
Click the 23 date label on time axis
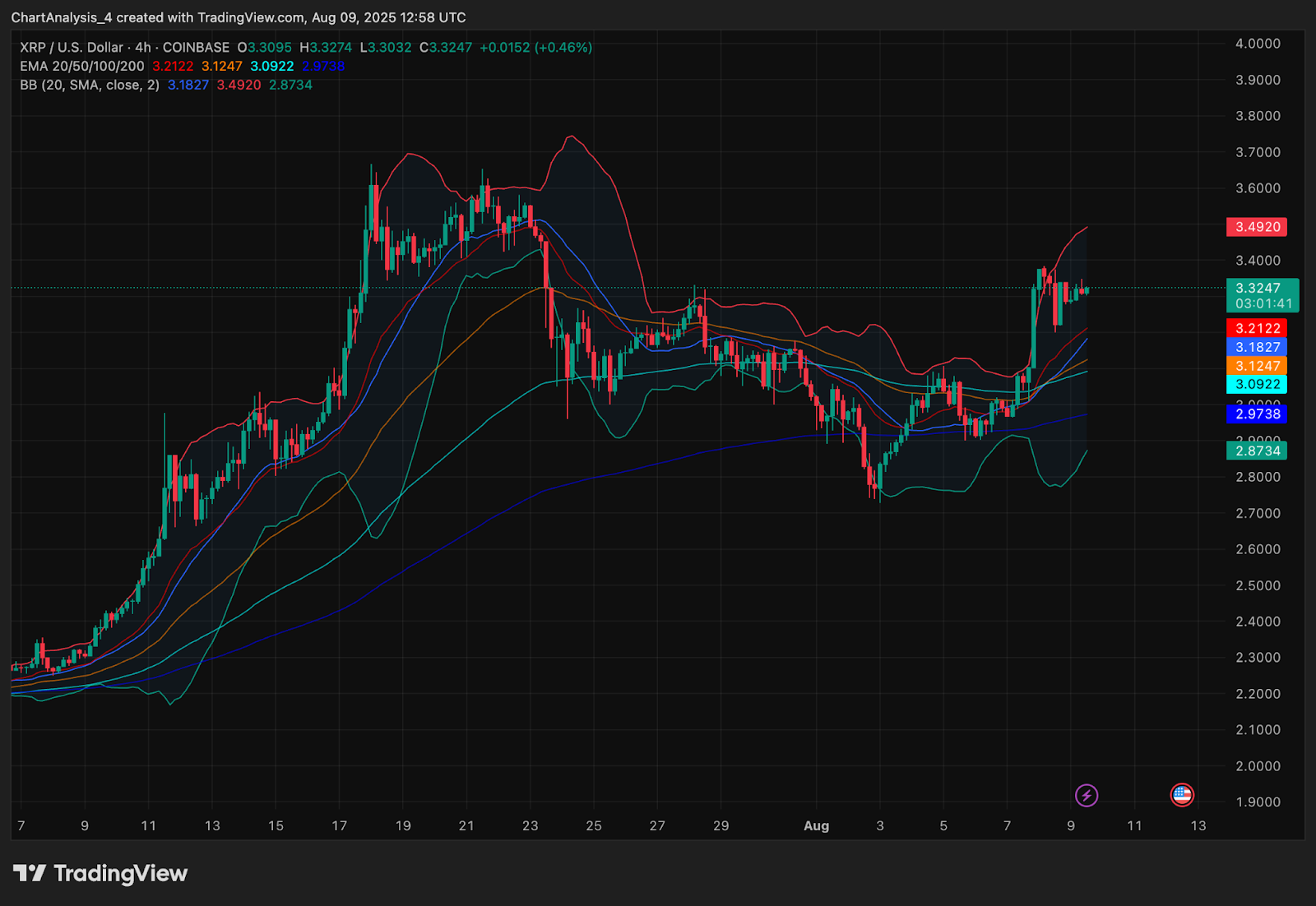point(531,826)
